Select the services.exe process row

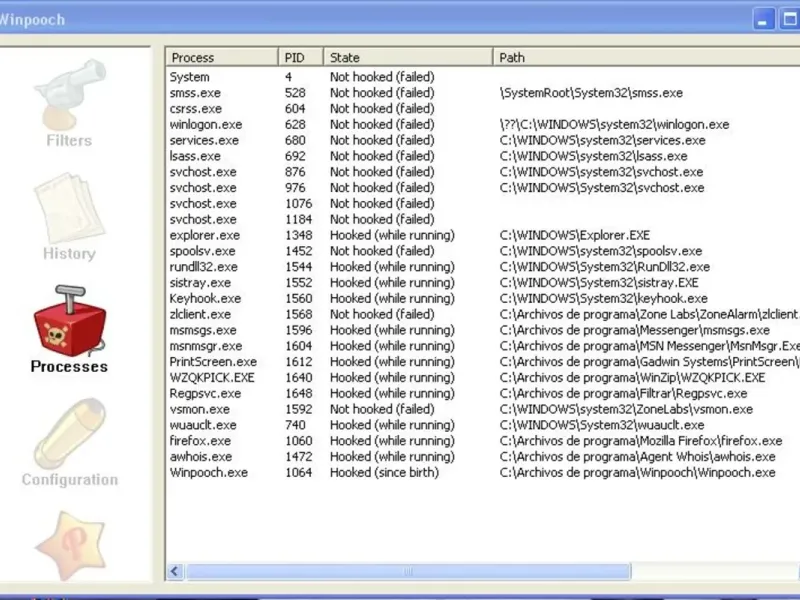tap(483, 140)
